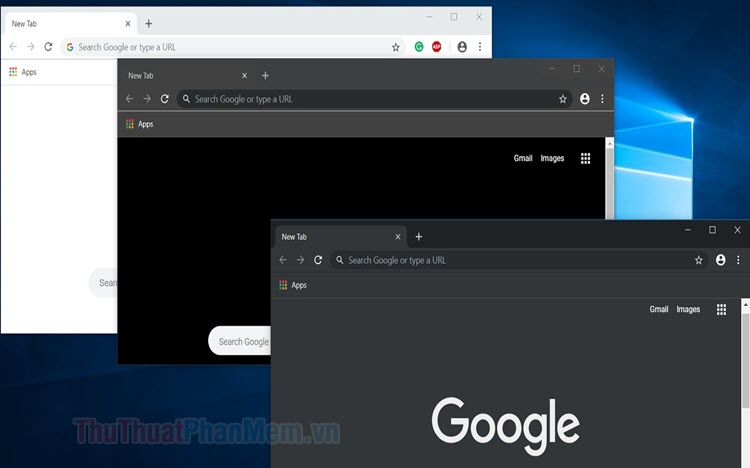Viewport: 750px width, 468px height.
Task: Click URL bar in middle black Chrome window
Action: coord(375,99)
